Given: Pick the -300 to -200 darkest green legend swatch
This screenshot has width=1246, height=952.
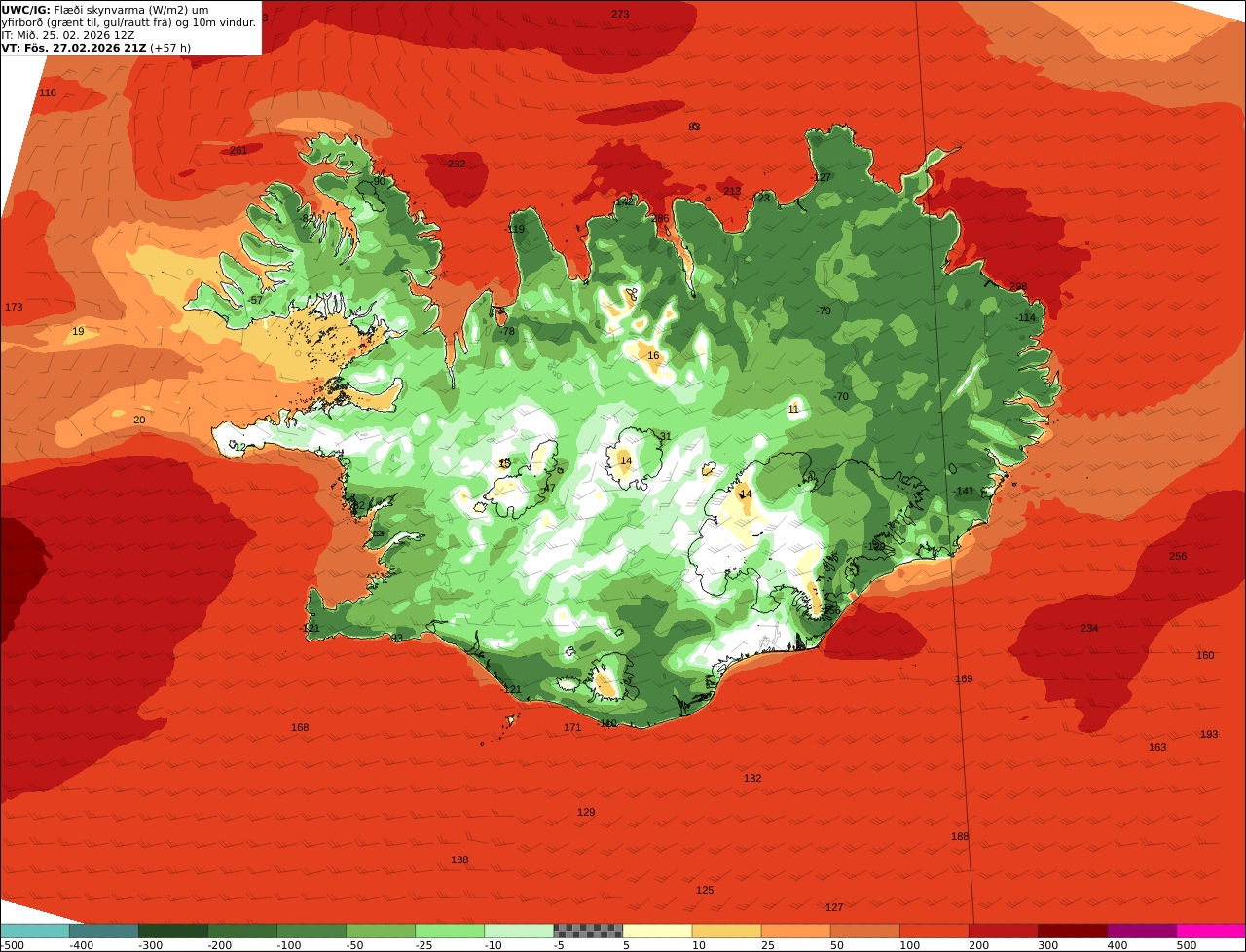Looking at the screenshot, I should [x=173, y=931].
